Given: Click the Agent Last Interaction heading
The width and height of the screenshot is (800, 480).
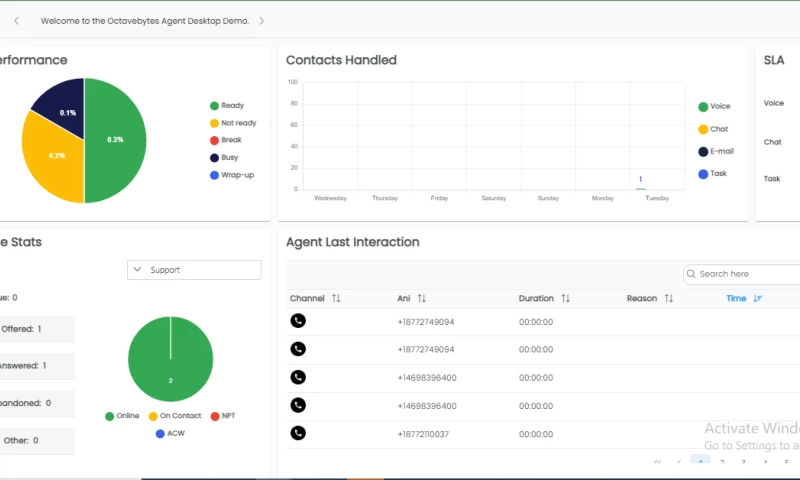Looking at the screenshot, I should pos(353,242).
